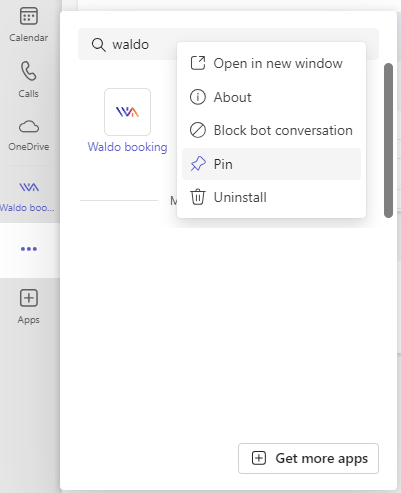Open the Calls app icon
This screenshot has height=493, width=401.
29,79
